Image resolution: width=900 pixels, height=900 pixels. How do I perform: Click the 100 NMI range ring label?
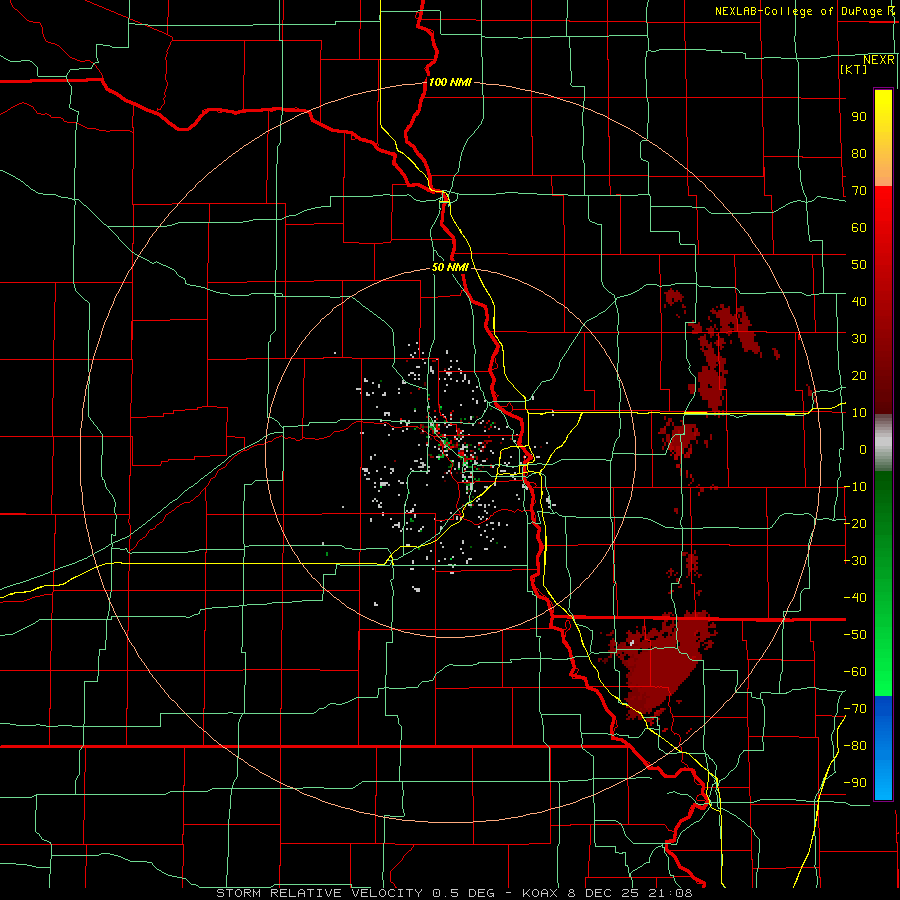click(x=450, y=82)
